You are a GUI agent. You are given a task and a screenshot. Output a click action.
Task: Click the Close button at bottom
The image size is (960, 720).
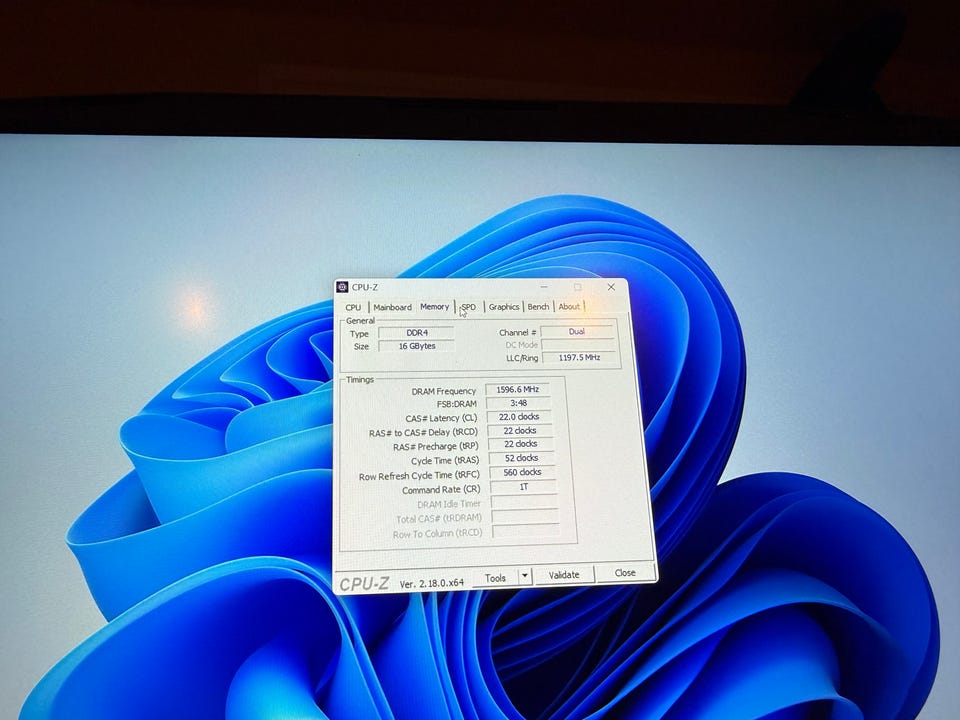pyautogui.click(x=624, y=573)
